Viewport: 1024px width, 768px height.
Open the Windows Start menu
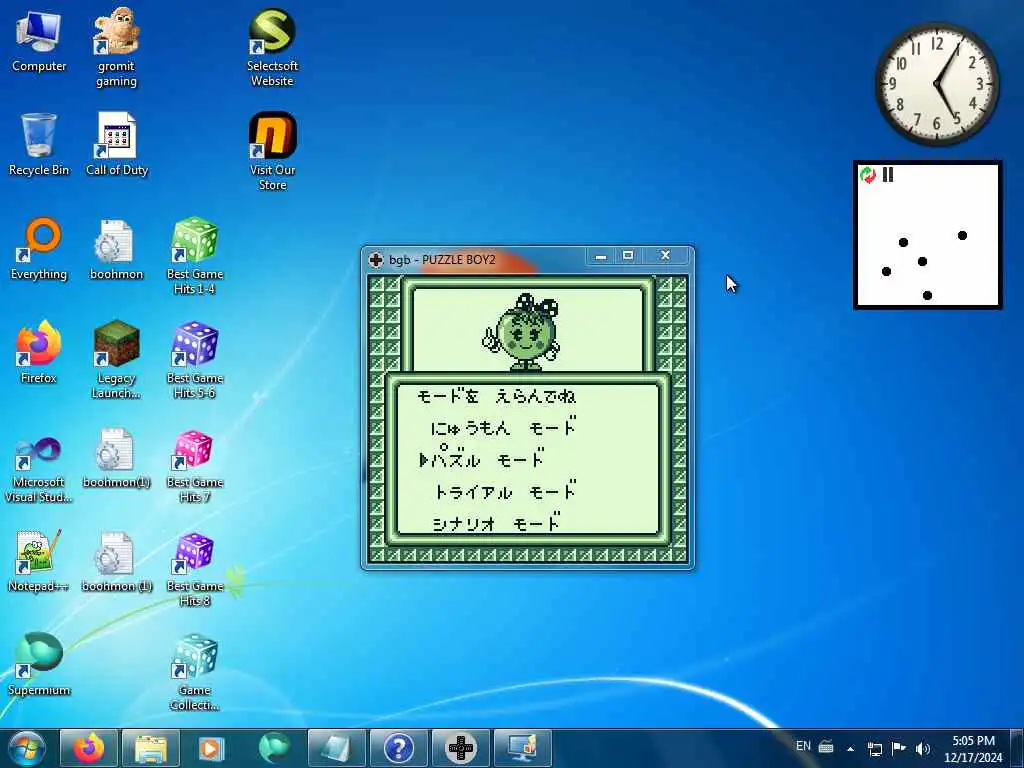27,748
